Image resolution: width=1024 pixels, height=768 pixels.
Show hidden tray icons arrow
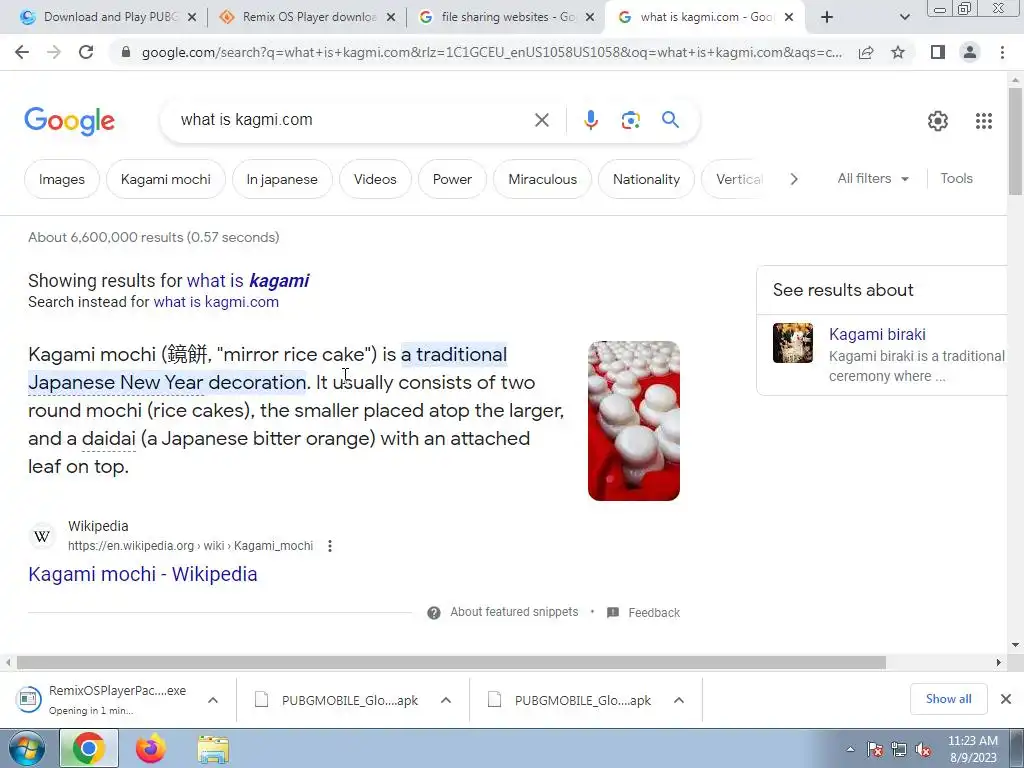(x=850, y=750)
